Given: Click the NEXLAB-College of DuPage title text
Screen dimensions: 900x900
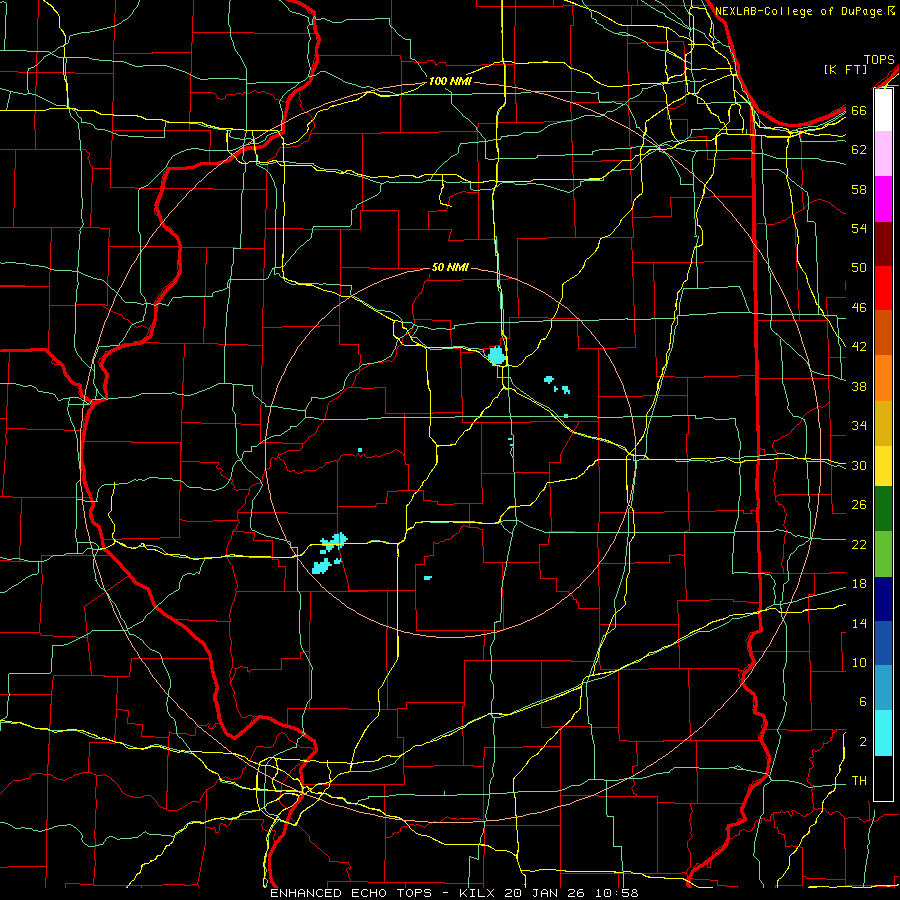Looking at the screenshot, I should coord(798,11).
